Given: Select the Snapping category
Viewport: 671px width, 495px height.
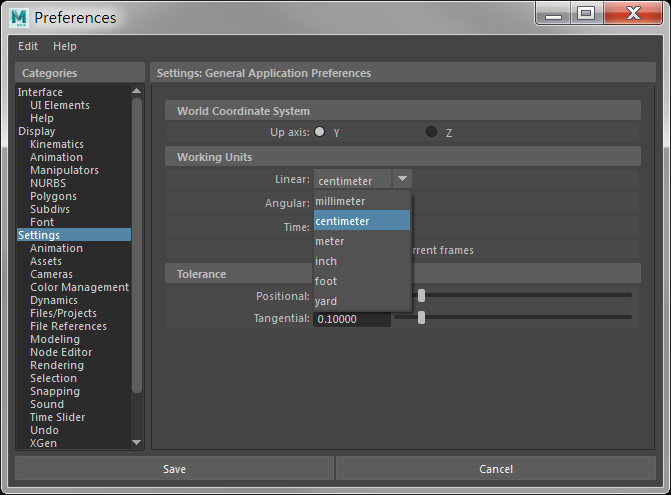Looking at the screenshot, I should click(x=55, y=391).
